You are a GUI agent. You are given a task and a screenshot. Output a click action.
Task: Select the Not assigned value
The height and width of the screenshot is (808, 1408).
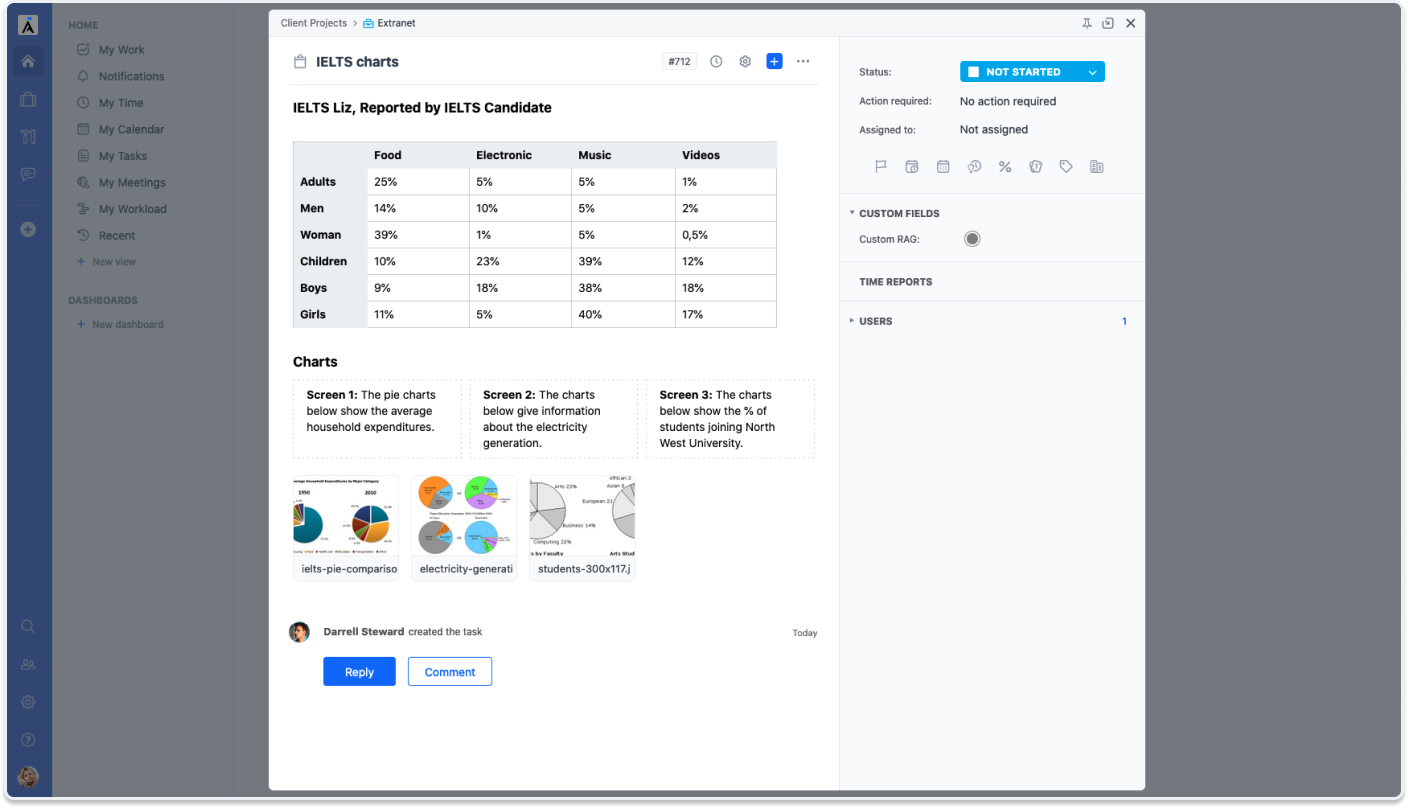click(994, 130)
